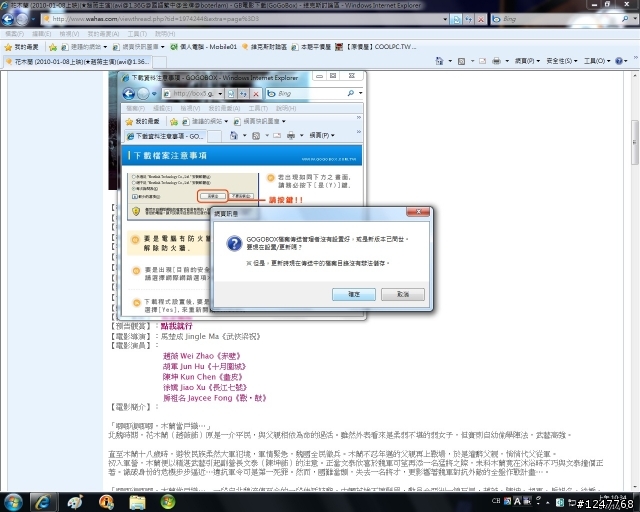Open 房祖名 Jaycee Fong link

click(x=214, y=398)
